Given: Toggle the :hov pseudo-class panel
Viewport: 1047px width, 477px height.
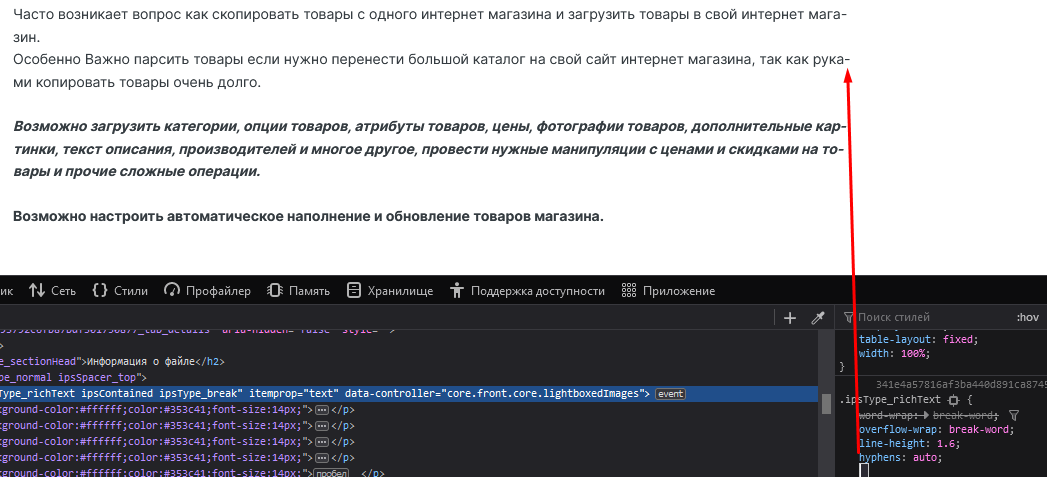Looking at the screenshot, I should (1027, 318).
